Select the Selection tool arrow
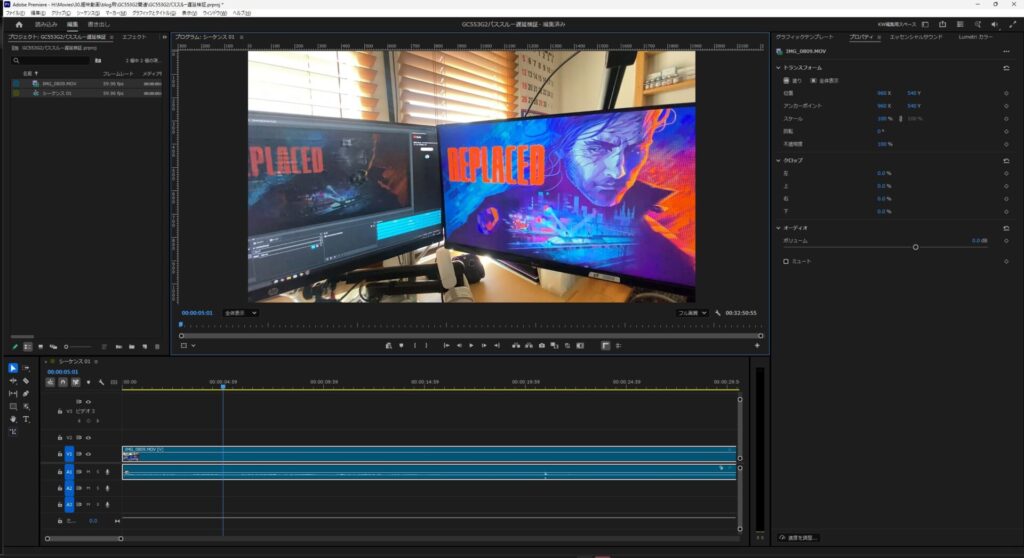 13,368
